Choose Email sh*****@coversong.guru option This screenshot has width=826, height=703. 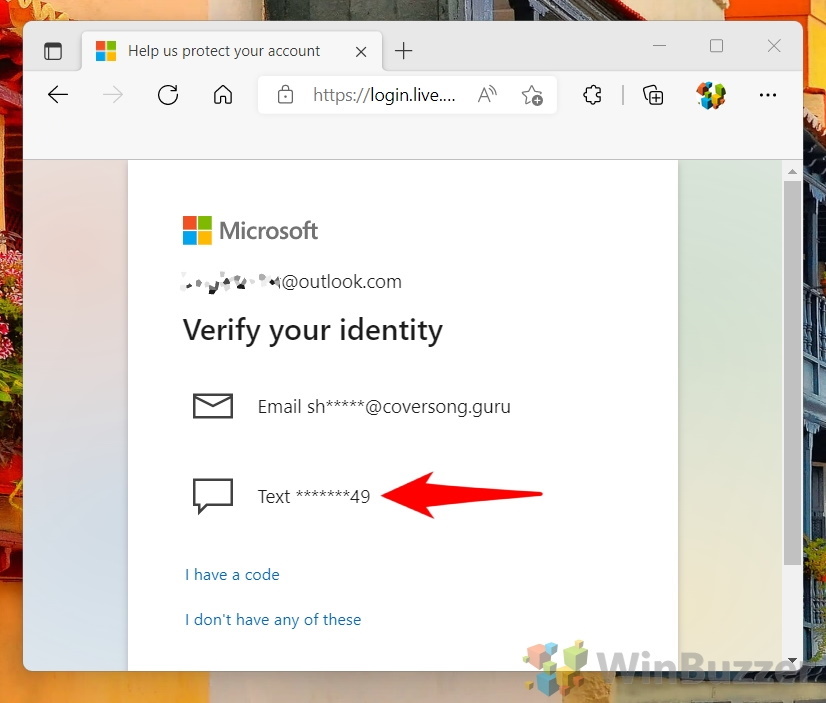click(x=385, y=407)
